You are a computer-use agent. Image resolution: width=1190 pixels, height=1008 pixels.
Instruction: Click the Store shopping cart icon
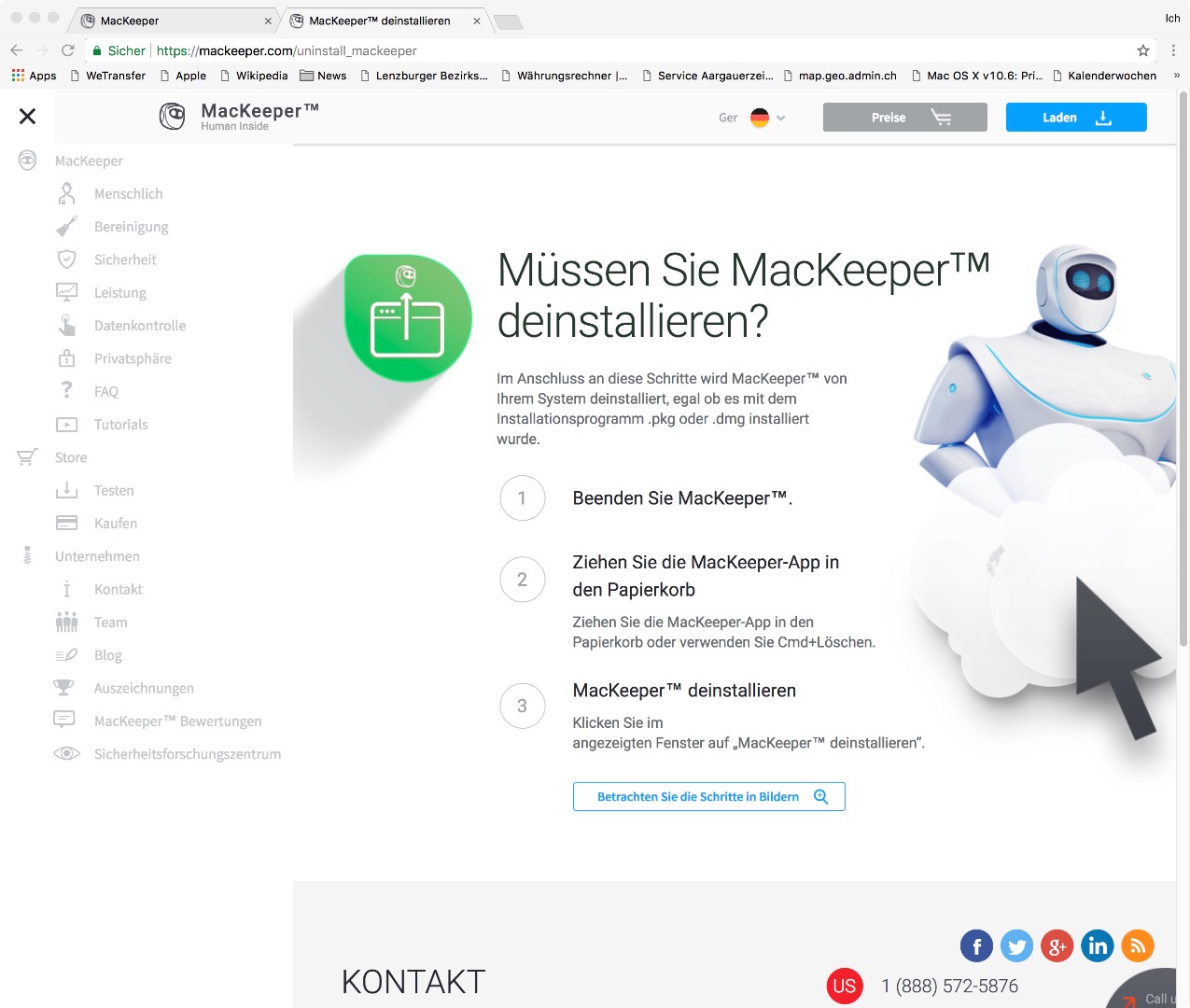pyautogui.click(x=26, y=456)
